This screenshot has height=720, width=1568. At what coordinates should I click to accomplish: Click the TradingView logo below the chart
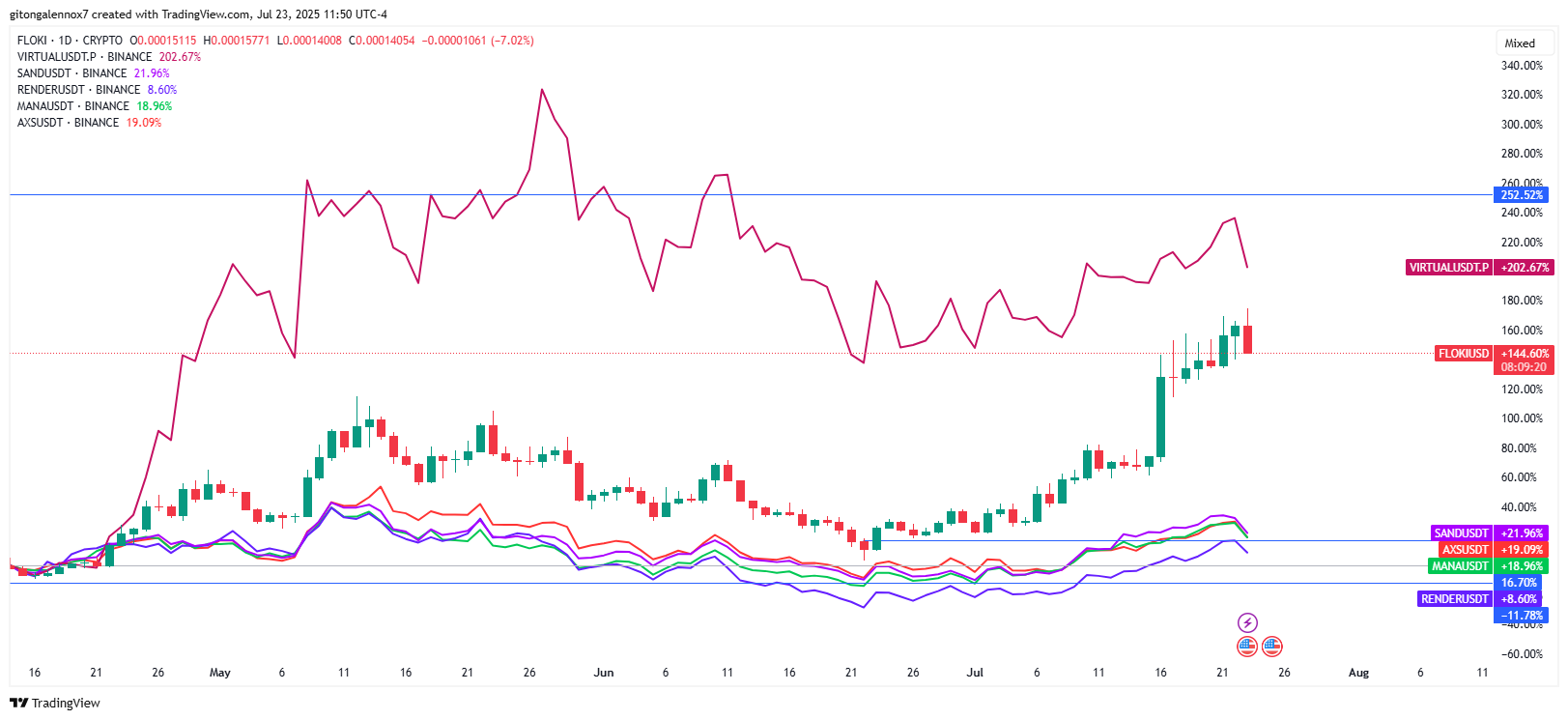point(55,703)
